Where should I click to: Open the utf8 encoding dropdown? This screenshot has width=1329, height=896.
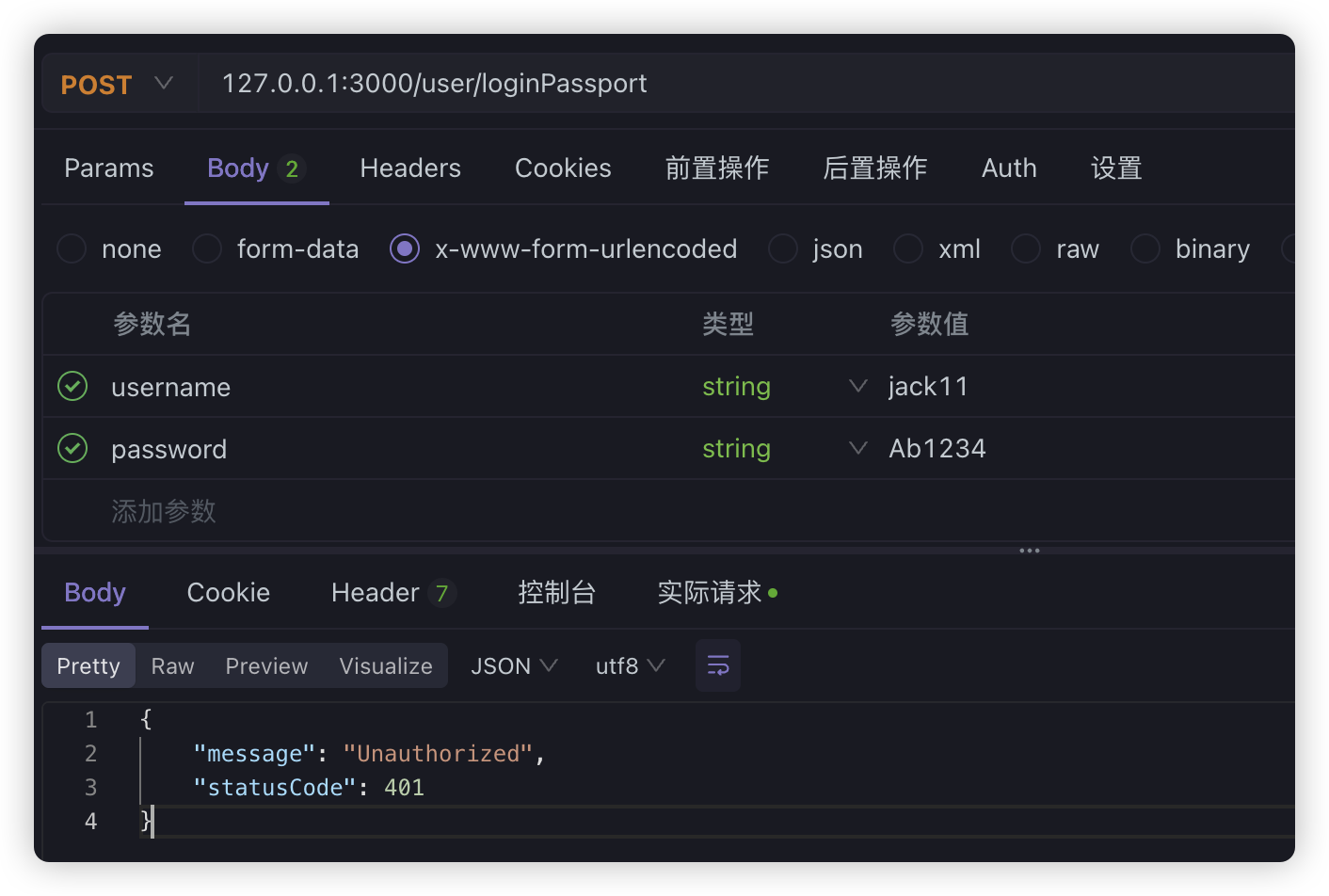coord(630,665)
